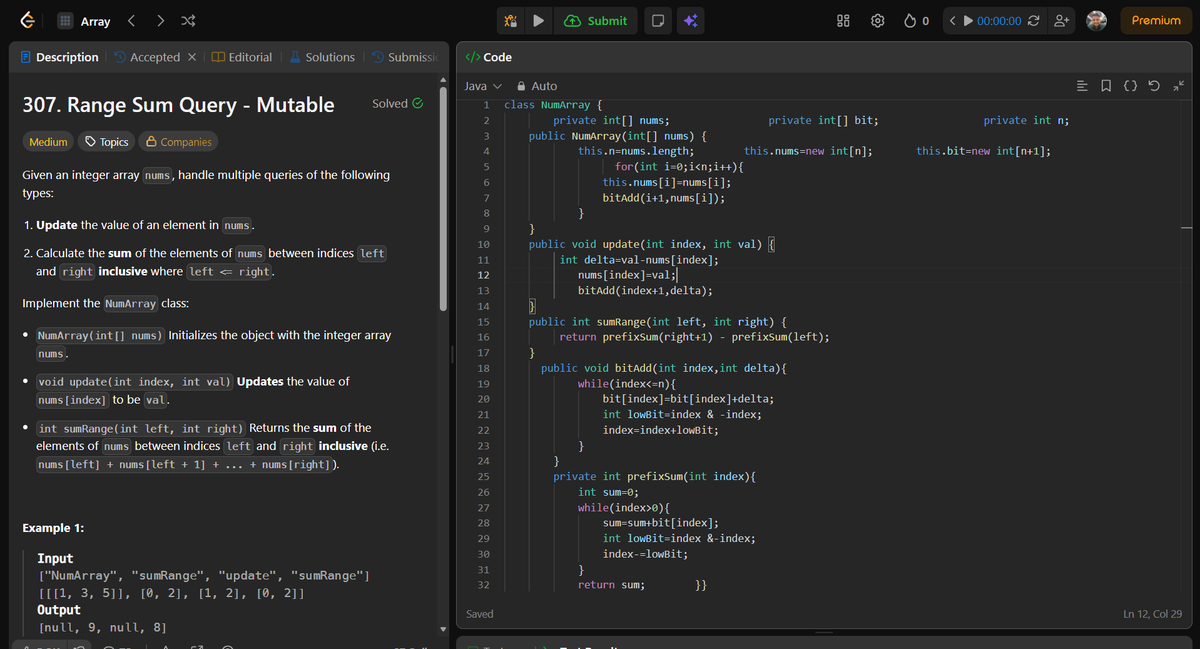Switch to the Accepted tab
Screen dimensions: 1200x649
[147, 57]
